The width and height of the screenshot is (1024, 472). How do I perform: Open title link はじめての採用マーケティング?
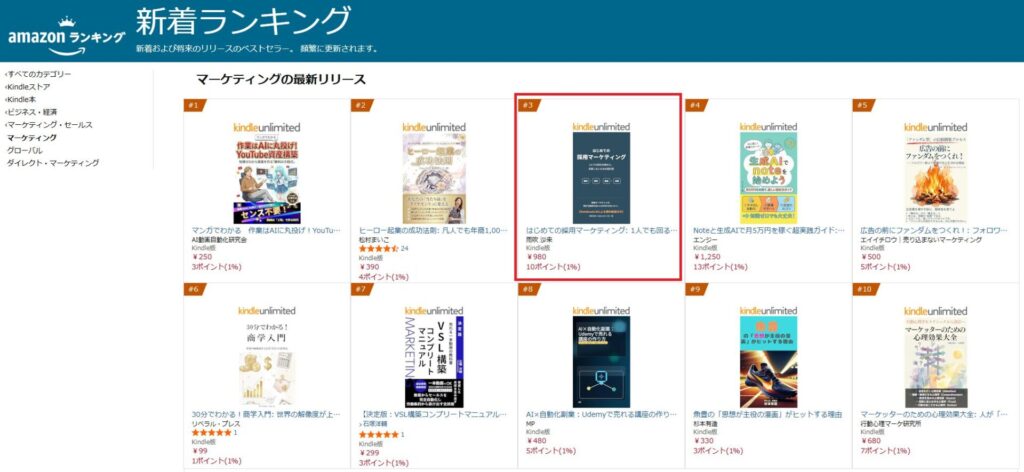[x=601, y=230]
